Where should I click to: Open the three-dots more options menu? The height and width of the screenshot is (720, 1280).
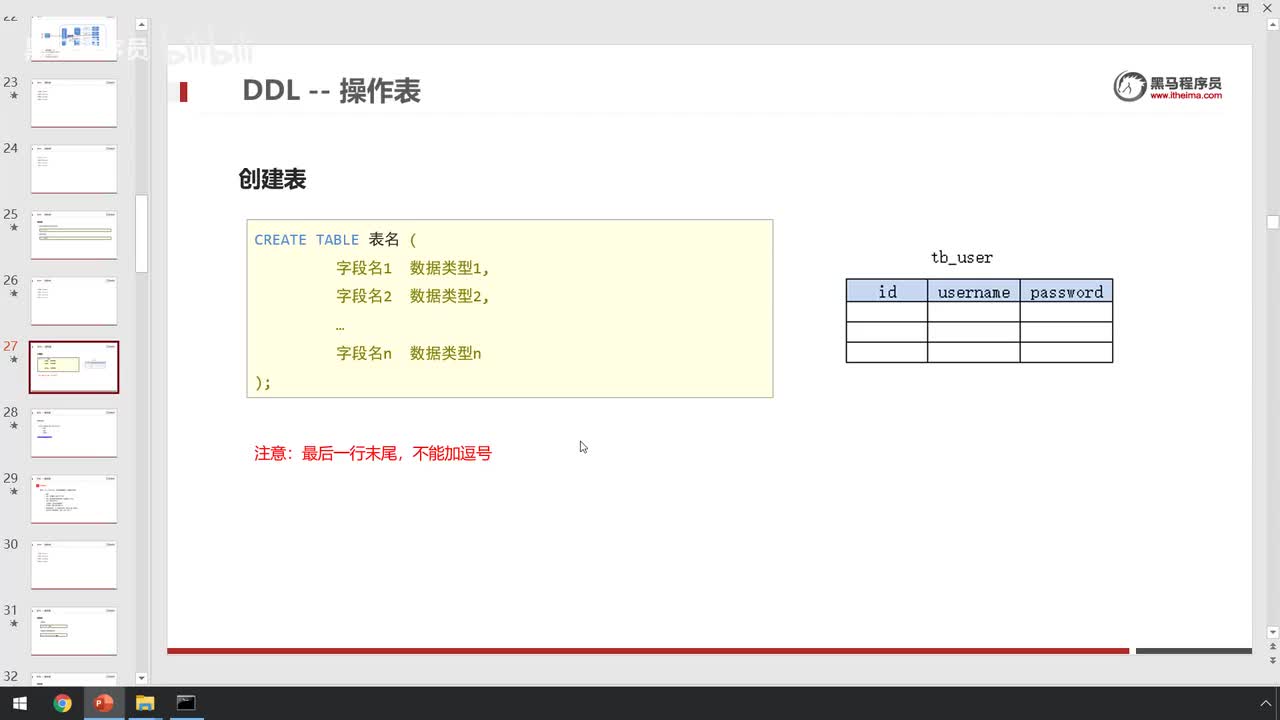point(1219,8)
